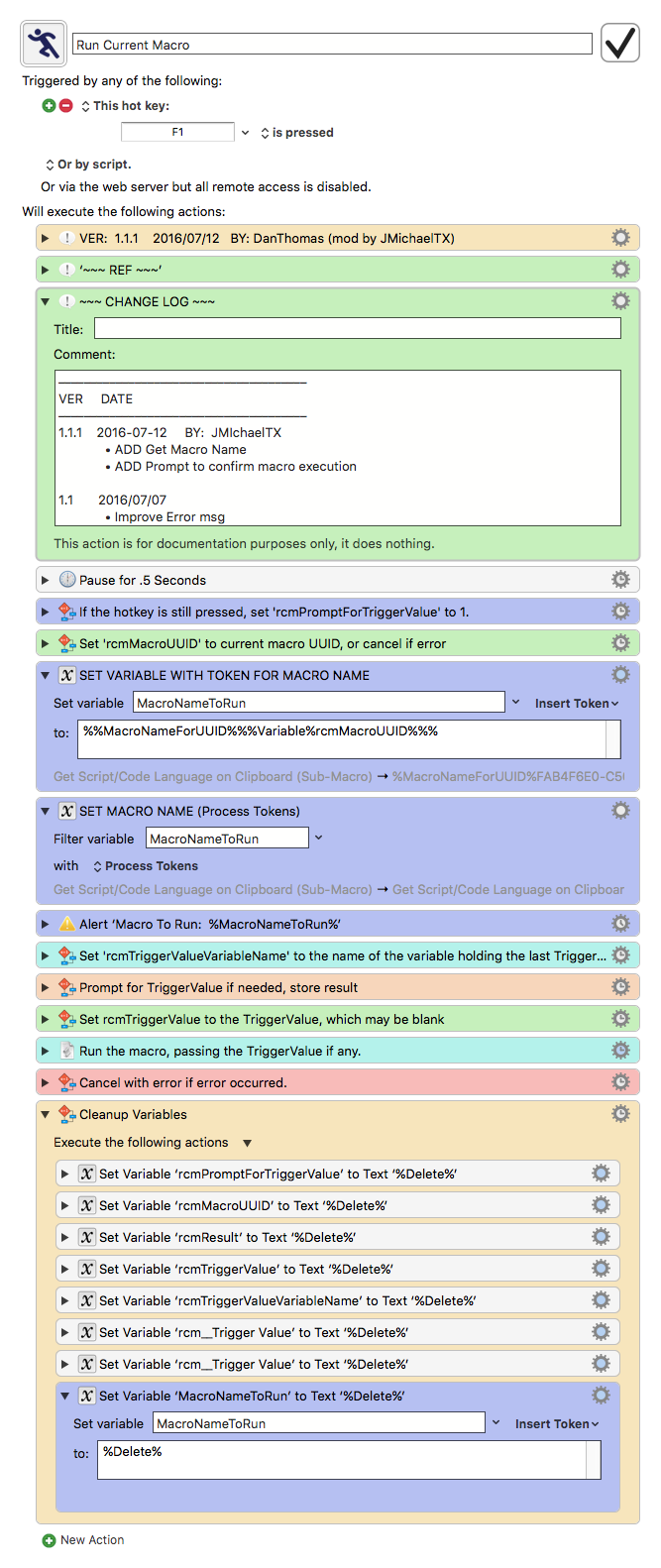Open Process Tokens filter selector

pyautogui.click(x=146, y=866)
